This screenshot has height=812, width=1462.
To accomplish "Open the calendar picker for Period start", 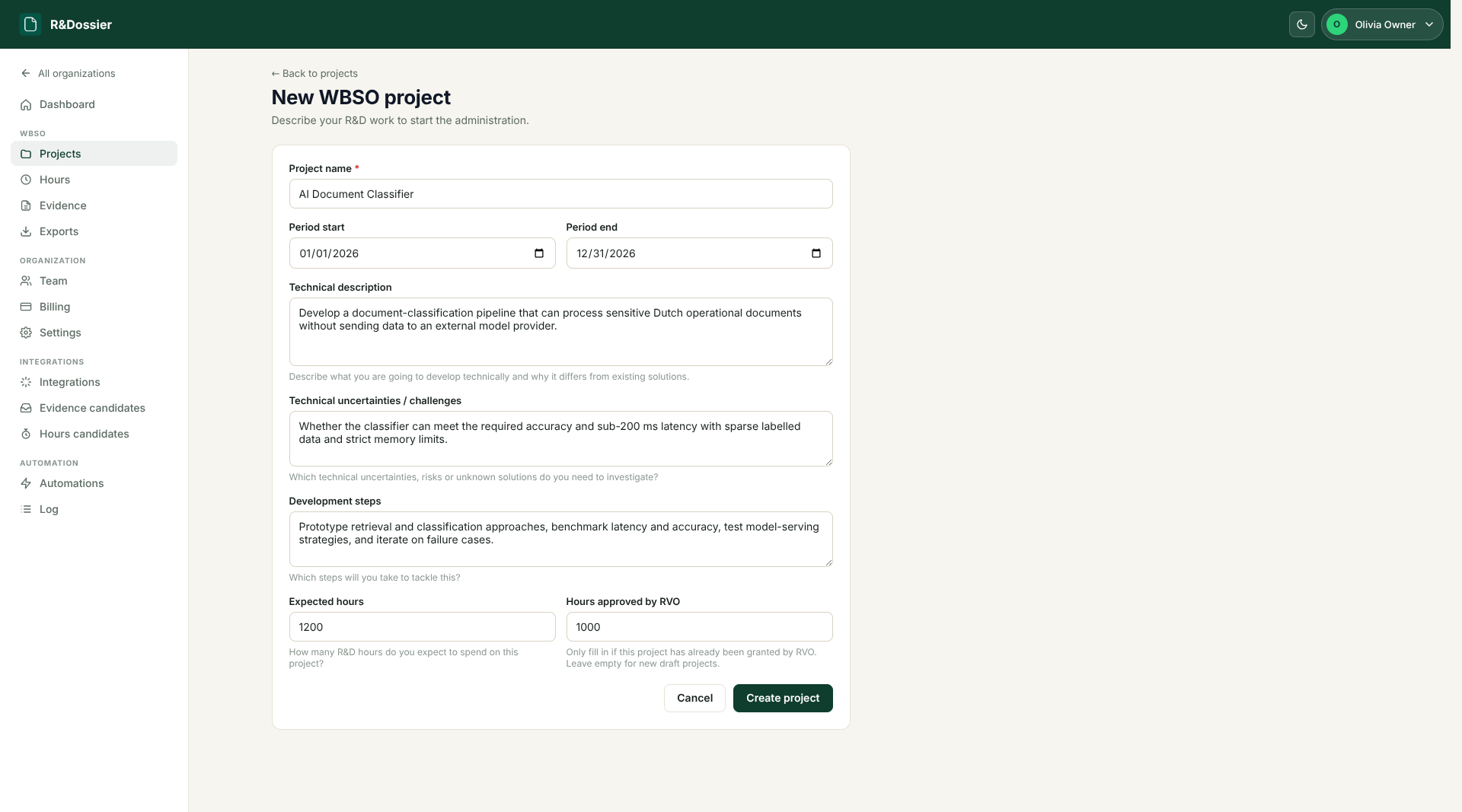I will [539, 253].
